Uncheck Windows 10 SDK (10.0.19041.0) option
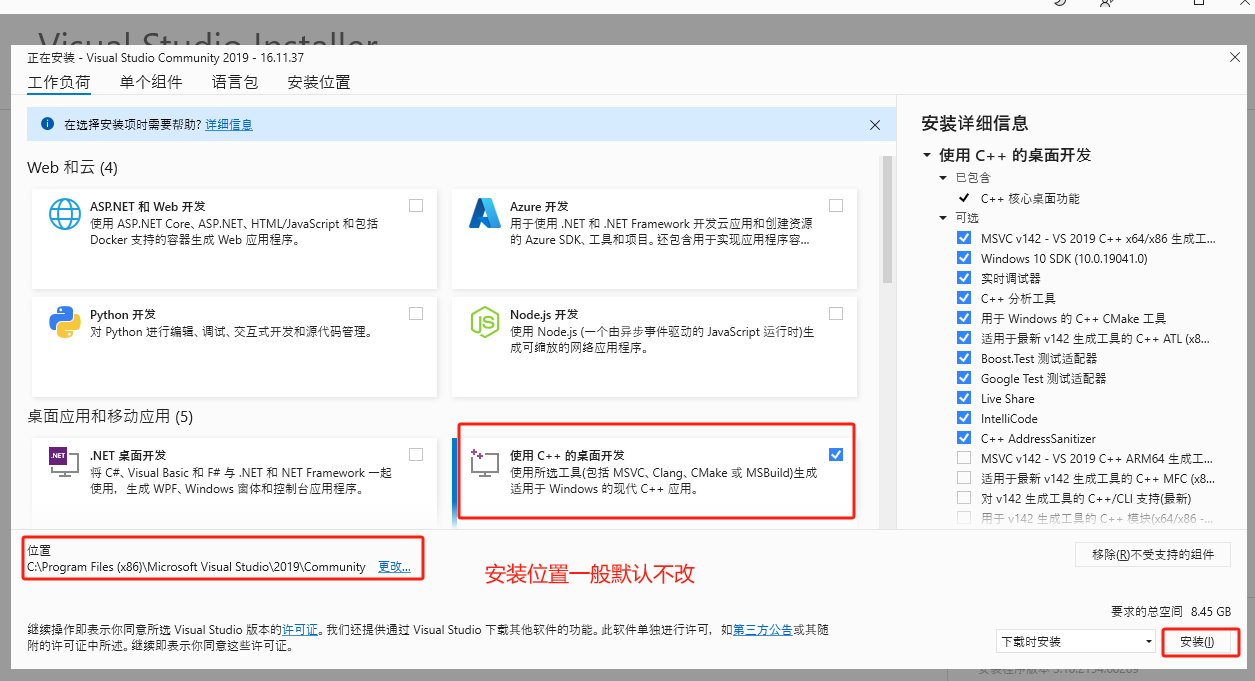 pyautogui.click(x=964, y=258)
